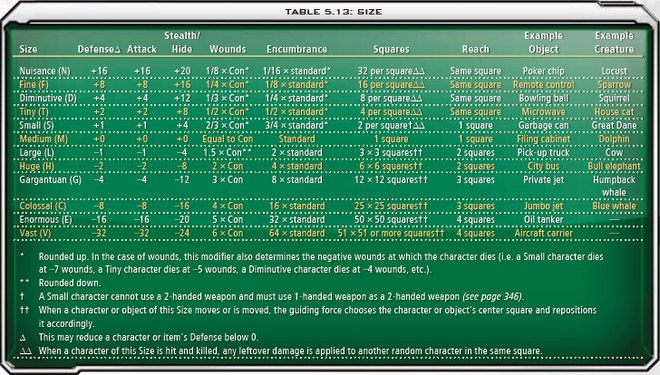660x375 pixels.
Task: Click the footnote about Defense below 0
Action: 149,337
